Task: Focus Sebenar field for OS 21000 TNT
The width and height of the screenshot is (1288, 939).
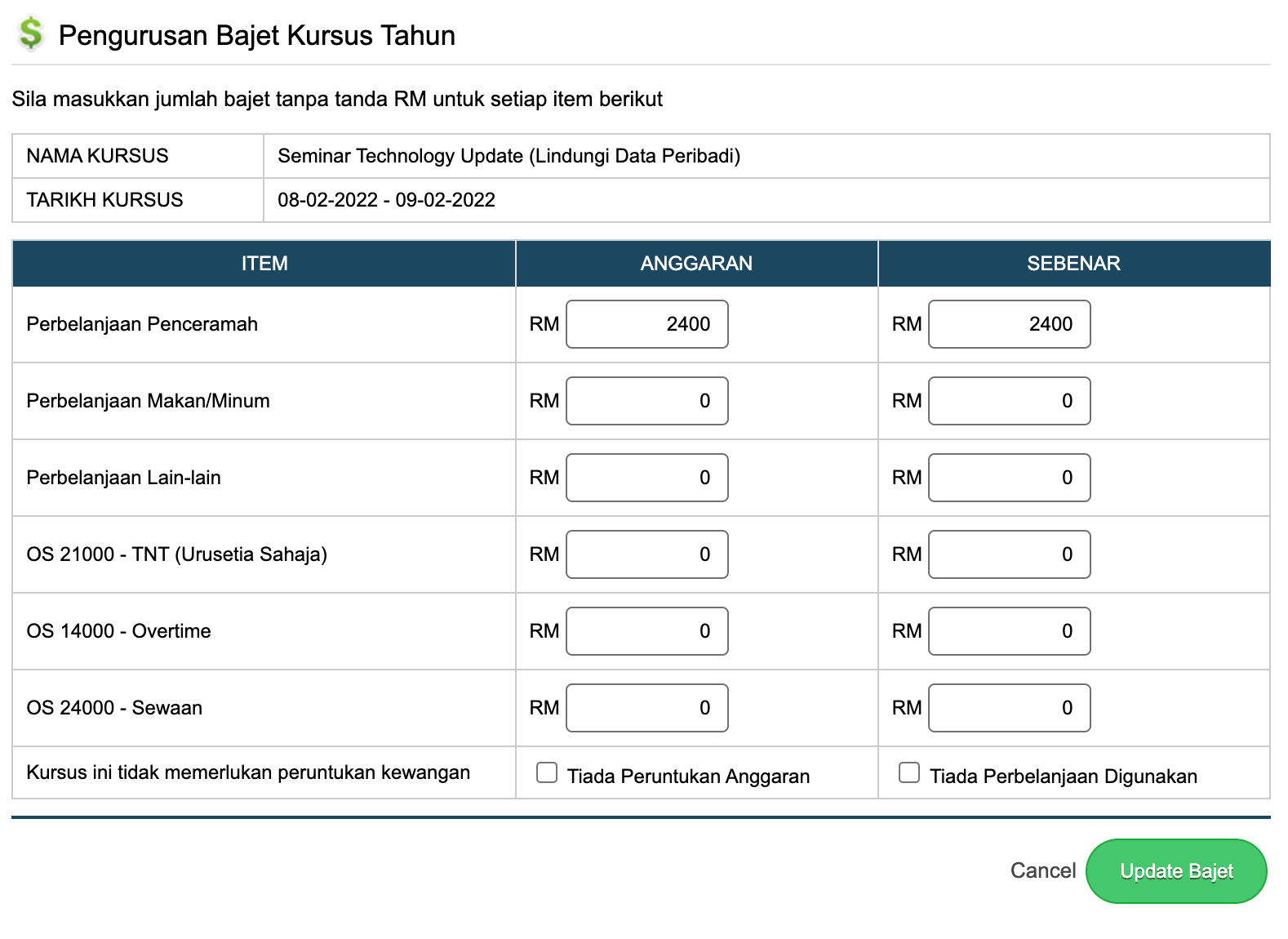Action: [1010, 554]
